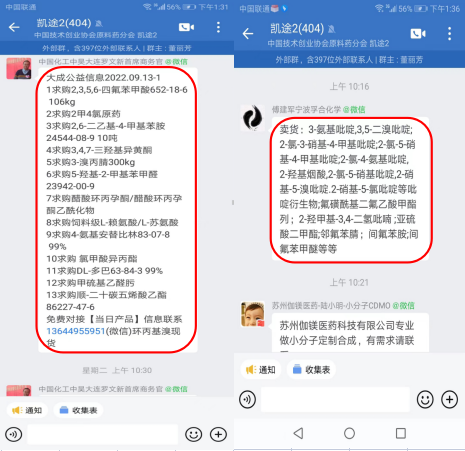Tap the back arrow in right chat header
Image resolution: width=465 pixels, height=451 pixels.
coord(248,33)
